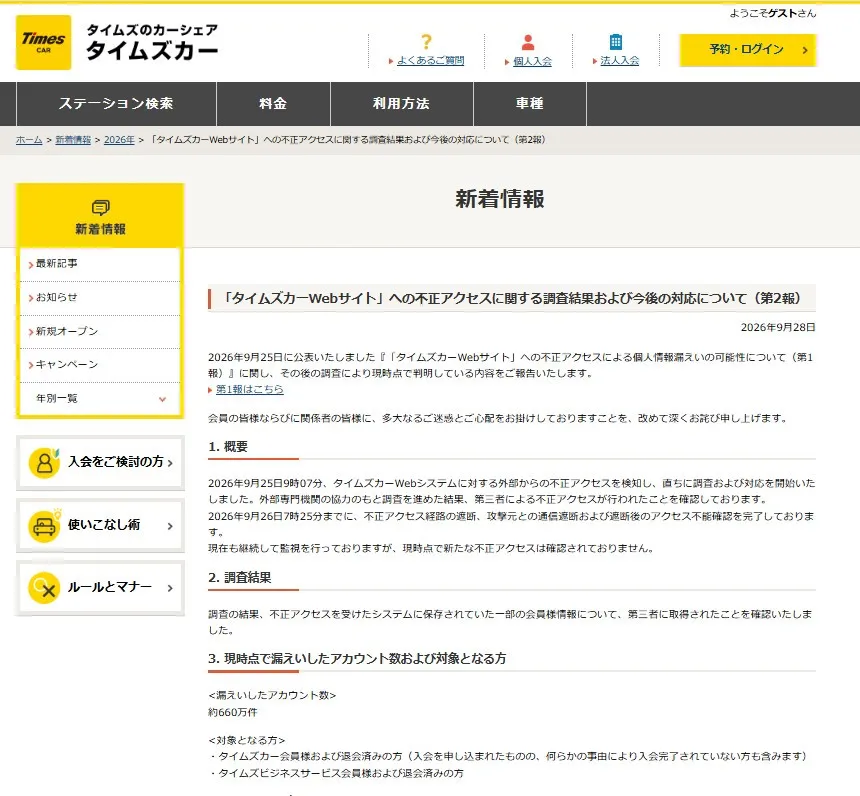Image resolution: width=860 pixels, height=796 pixels.
Task: Click the red person icon for 個人入会
Action: coord(528,42)
